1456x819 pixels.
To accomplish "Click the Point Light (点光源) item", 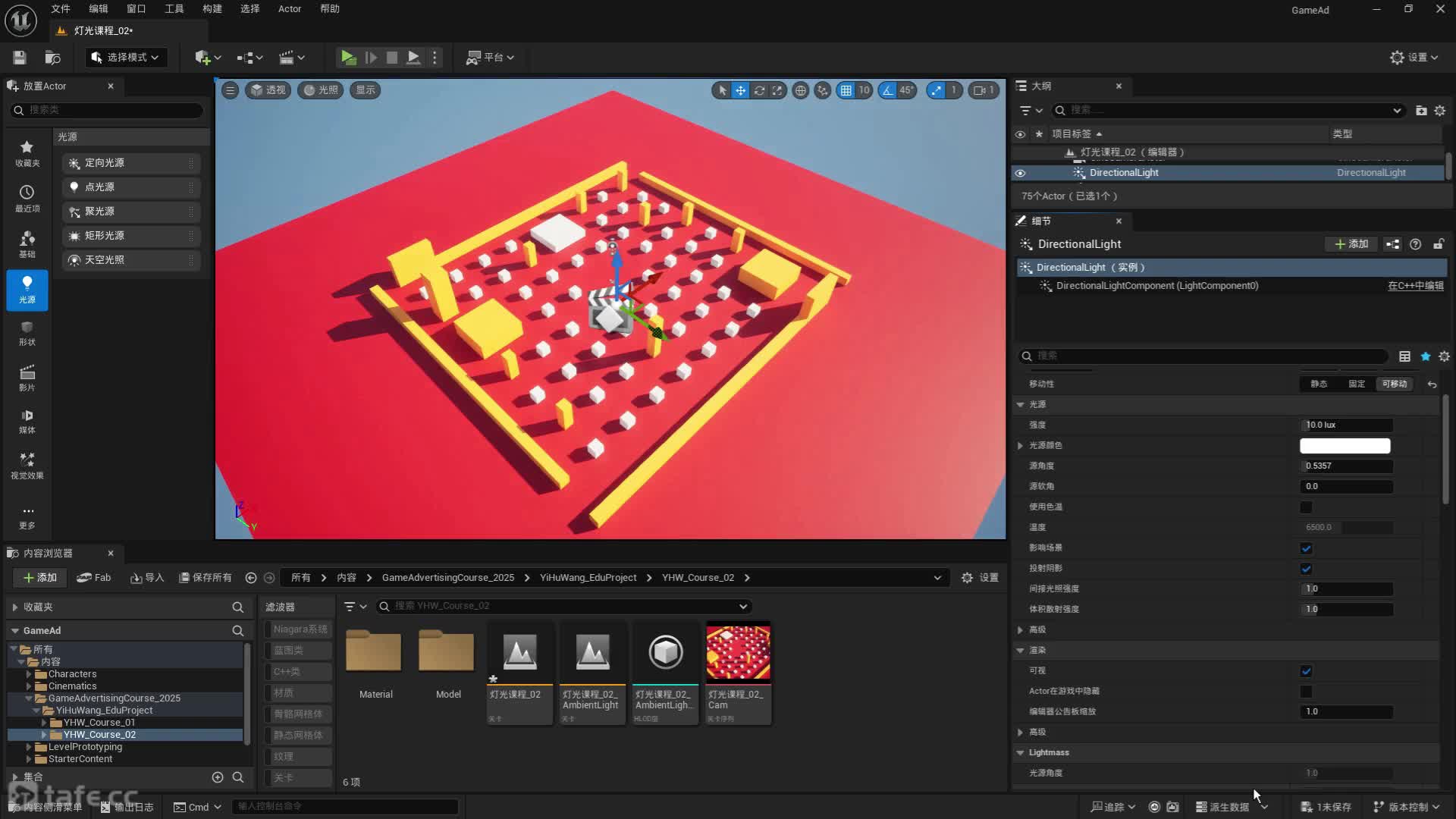I will pos(130,187).
